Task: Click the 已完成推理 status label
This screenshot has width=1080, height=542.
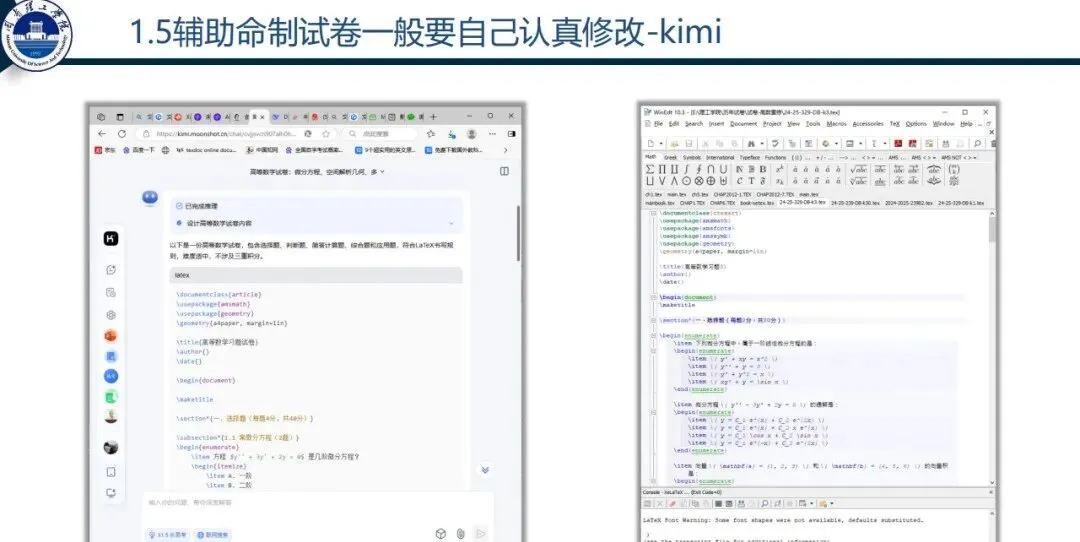Action: pos(201,206)
